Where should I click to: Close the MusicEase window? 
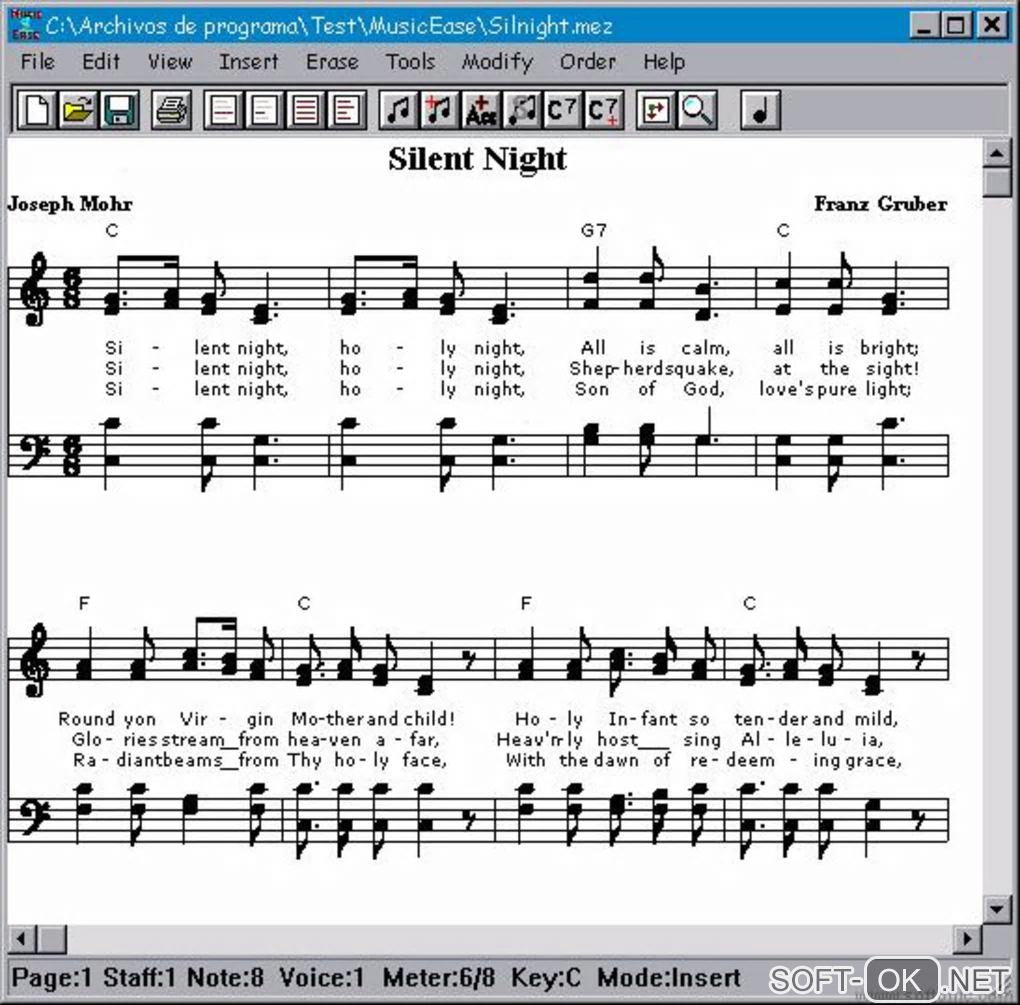(x=991, y=25)
